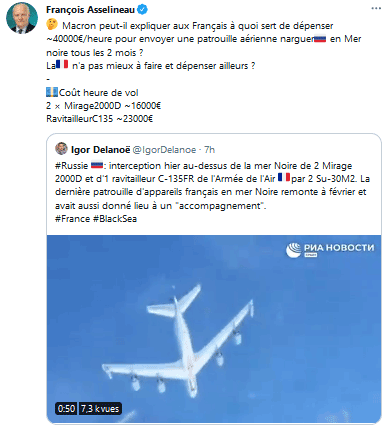The height and width of the screenshot is (427, 385).
Task: Click the Russian flag emoji after narguer
Action: pos(320,39)
